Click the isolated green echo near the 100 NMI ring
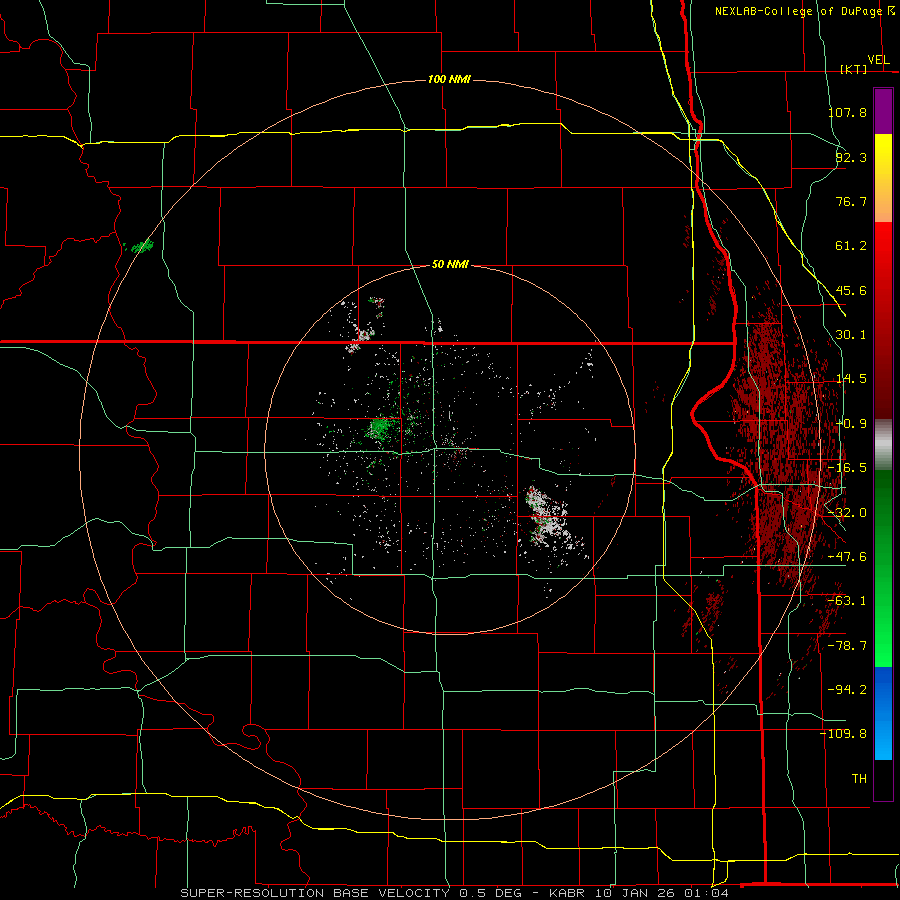The height and width of the screenshot is (900, 900). tap(142, 247)
